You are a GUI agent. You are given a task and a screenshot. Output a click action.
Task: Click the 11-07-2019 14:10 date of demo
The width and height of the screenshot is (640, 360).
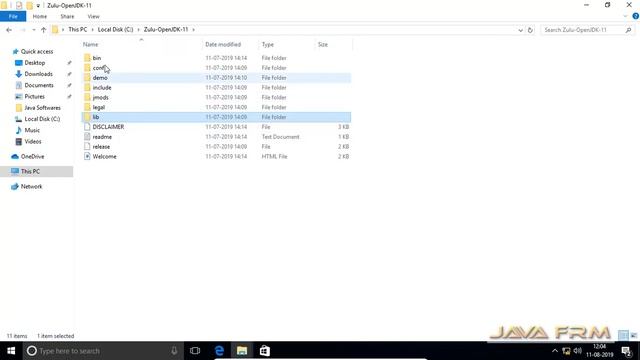[226, 78]
